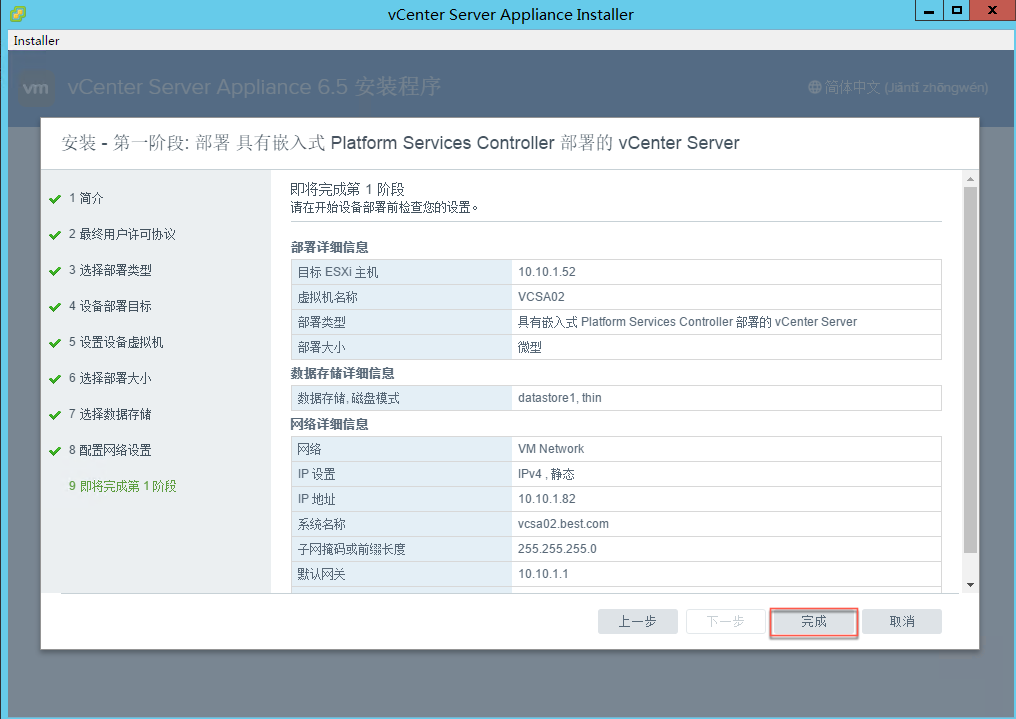Click the 默认网关 label cell
This screenshot has width=1016, height=719.
(x=402, y=574)
